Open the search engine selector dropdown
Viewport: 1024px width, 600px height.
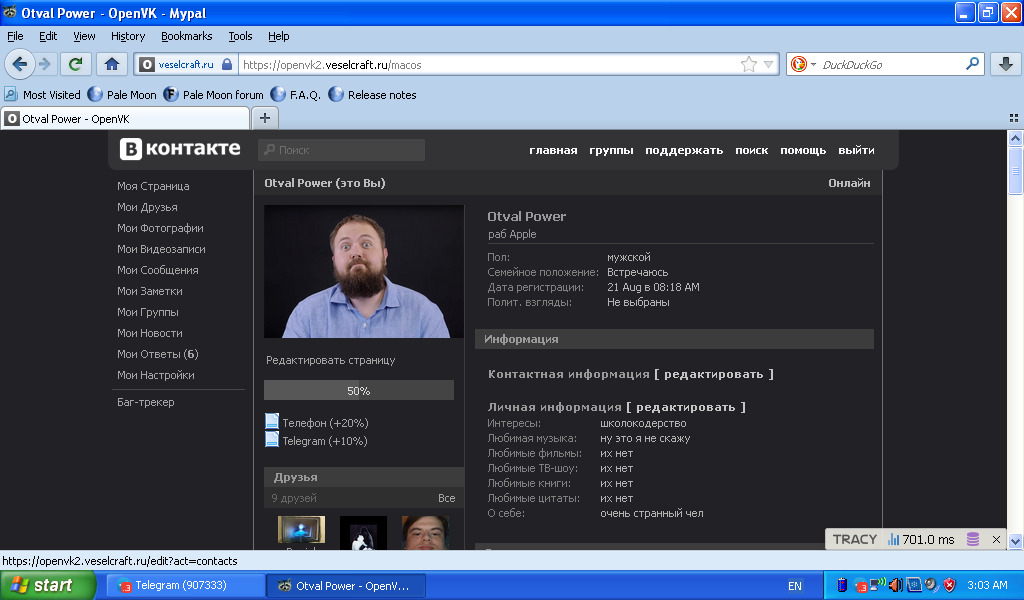pyautogui.click(x=803, y=64)
